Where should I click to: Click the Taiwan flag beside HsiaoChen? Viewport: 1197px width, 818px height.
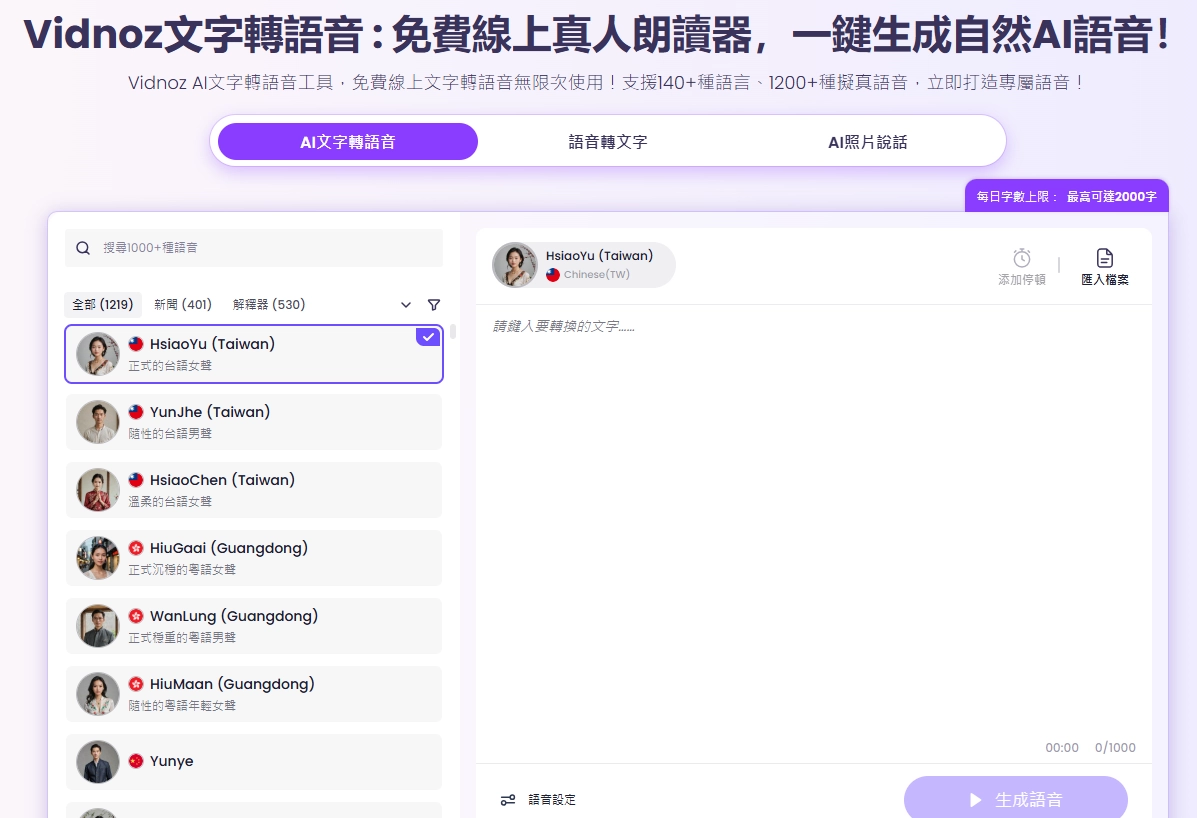(136, 480)
